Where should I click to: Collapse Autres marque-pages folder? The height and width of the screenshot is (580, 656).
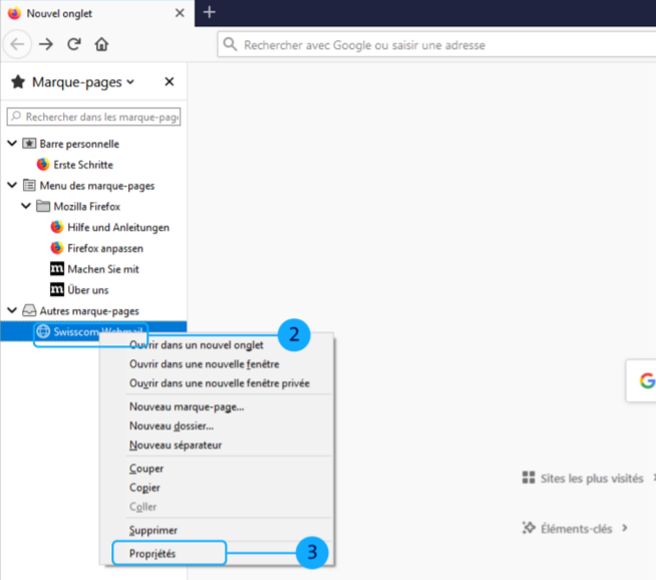click(x=12, y=311)
